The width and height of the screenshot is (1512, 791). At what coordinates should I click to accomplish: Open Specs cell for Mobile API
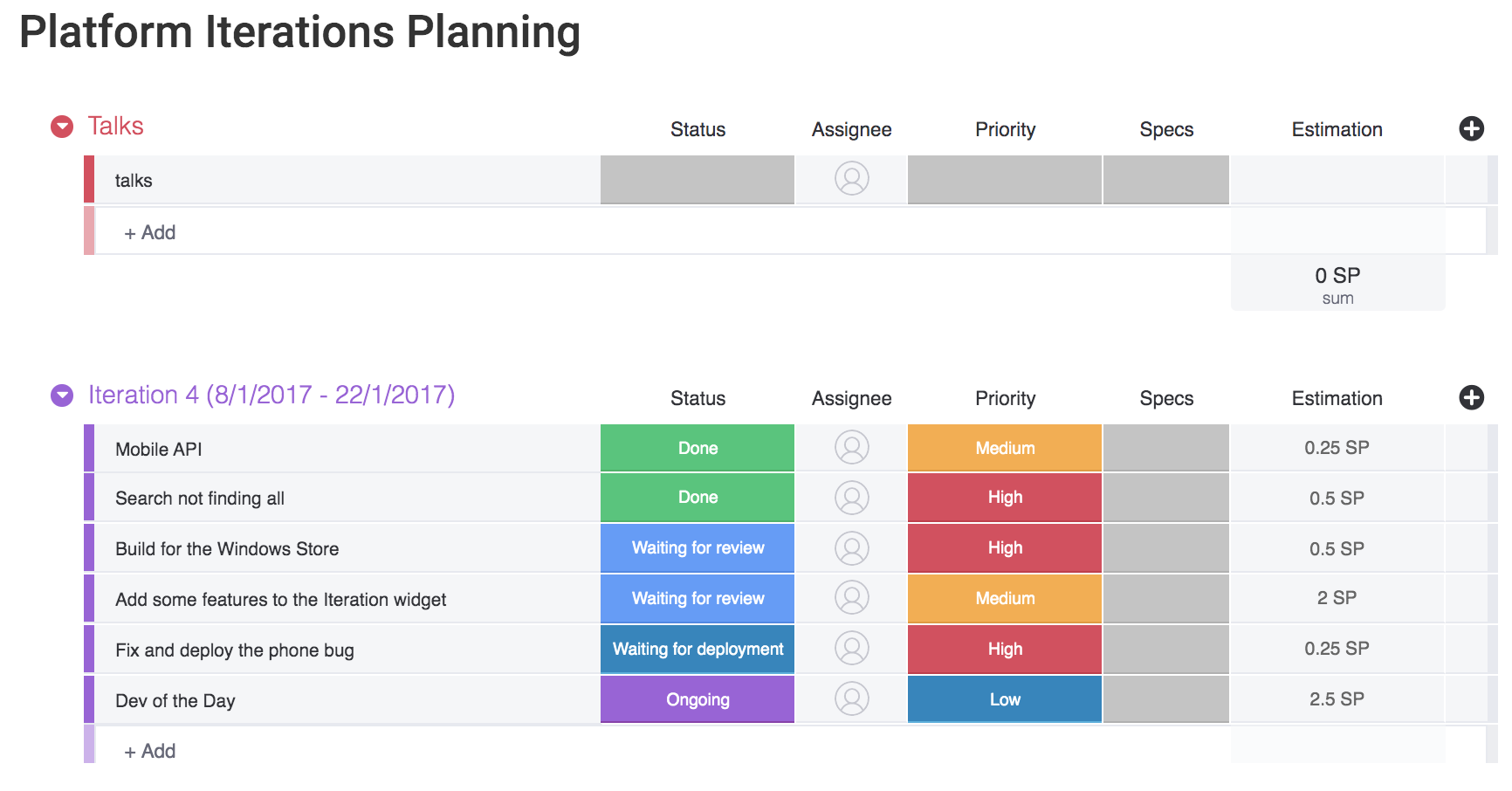[1166, 448]
